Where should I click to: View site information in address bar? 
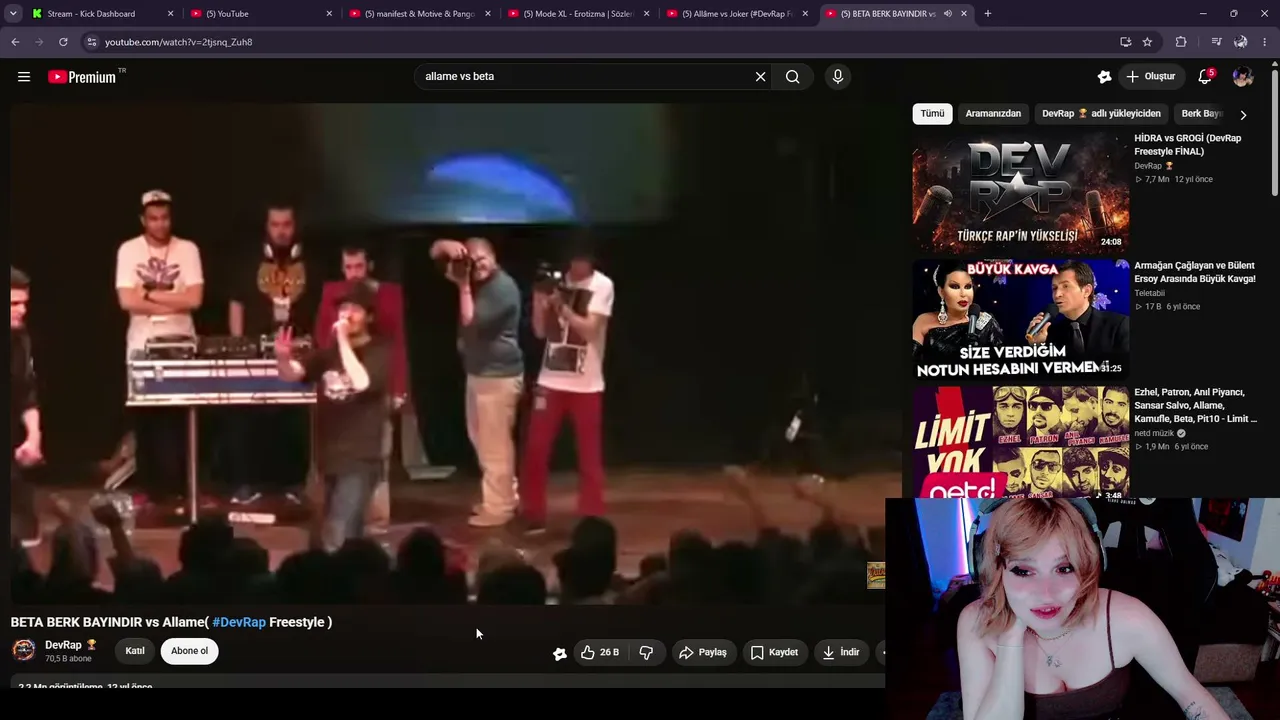click(x=91, y=42)
